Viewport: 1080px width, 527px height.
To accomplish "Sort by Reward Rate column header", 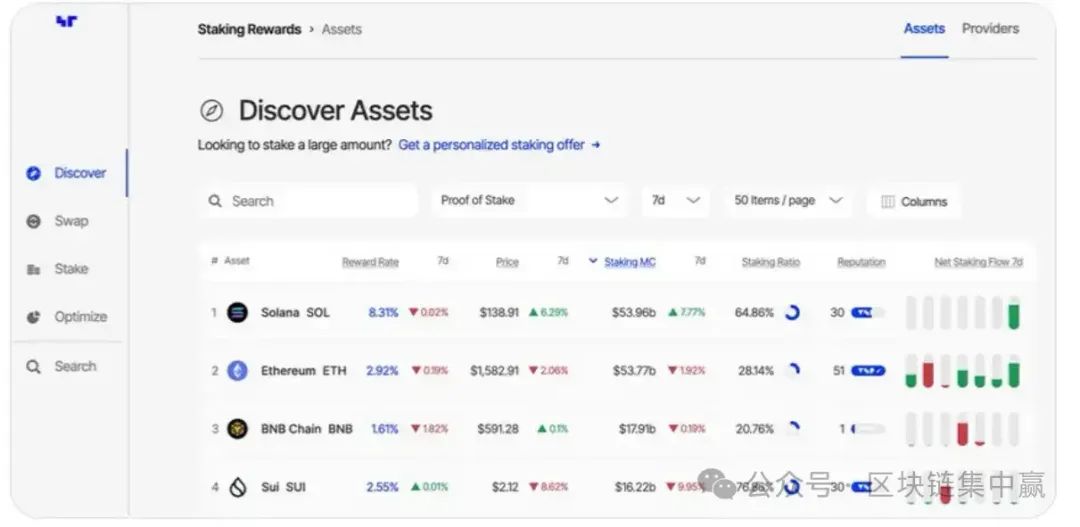I will click(x=371, y=262).
